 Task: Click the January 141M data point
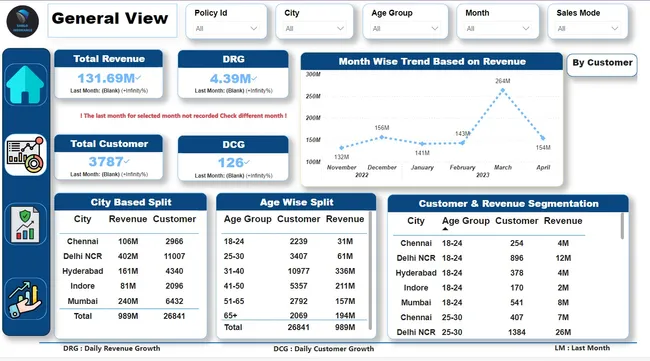pos(422,144)
